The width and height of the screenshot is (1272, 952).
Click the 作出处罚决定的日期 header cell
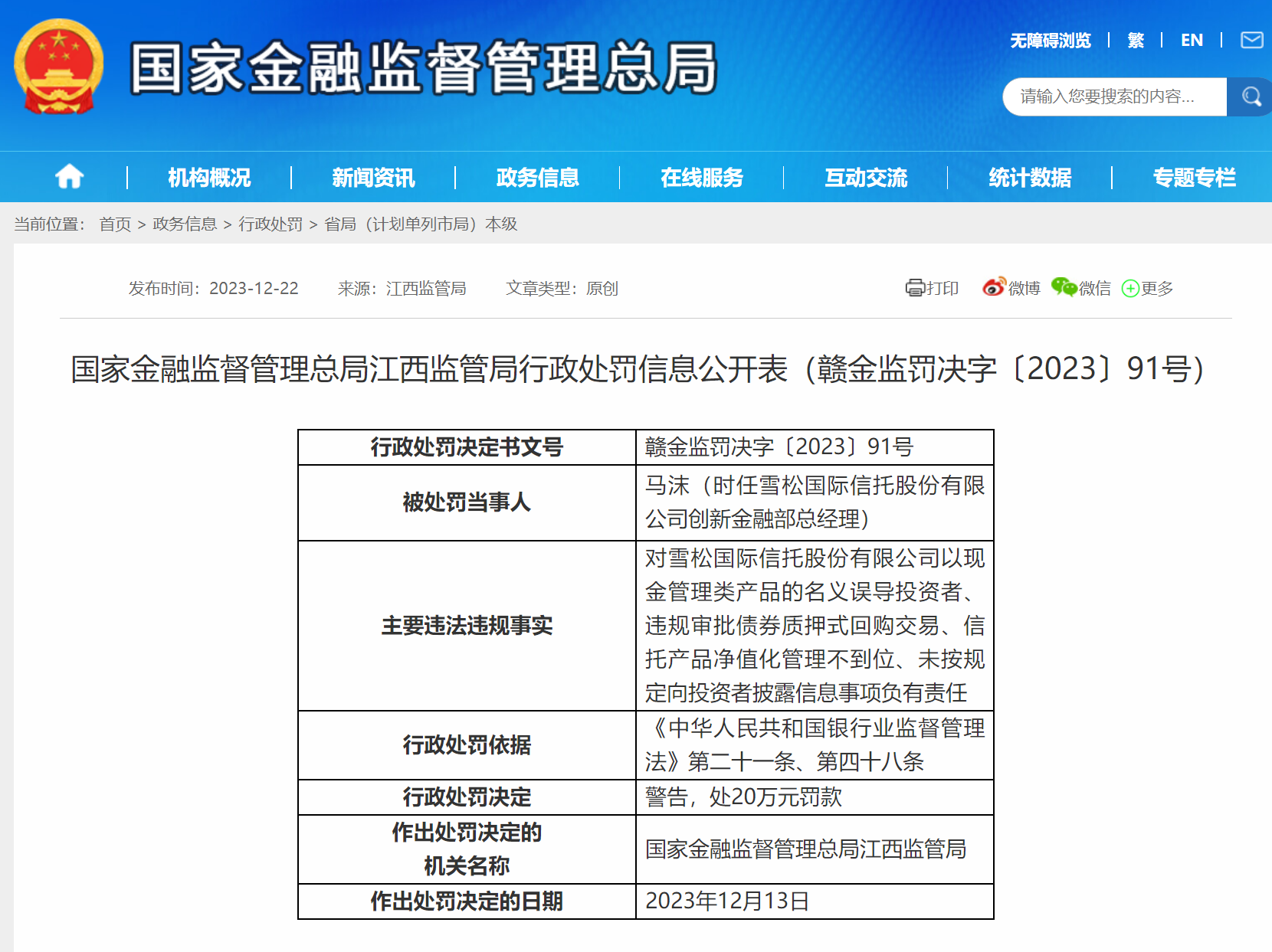click(467, 901)
